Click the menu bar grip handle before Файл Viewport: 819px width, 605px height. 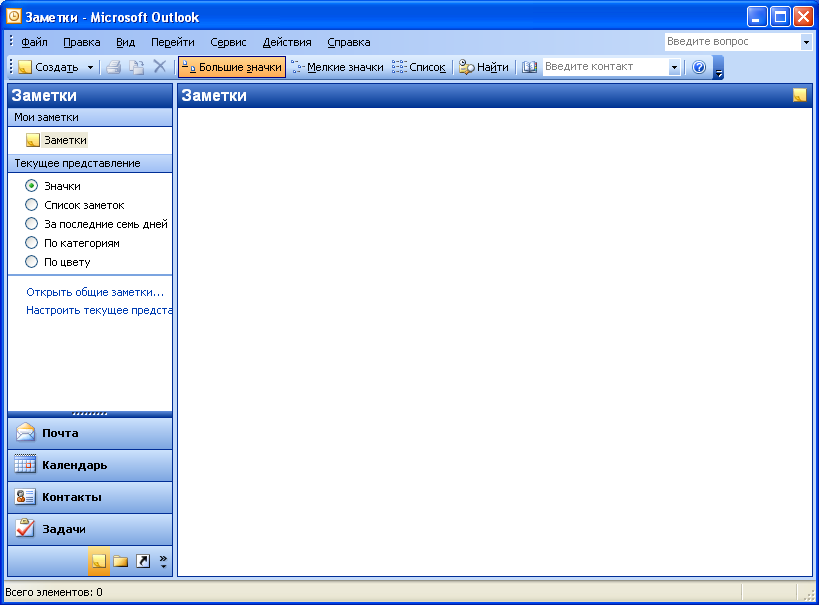tap(11, 41)
